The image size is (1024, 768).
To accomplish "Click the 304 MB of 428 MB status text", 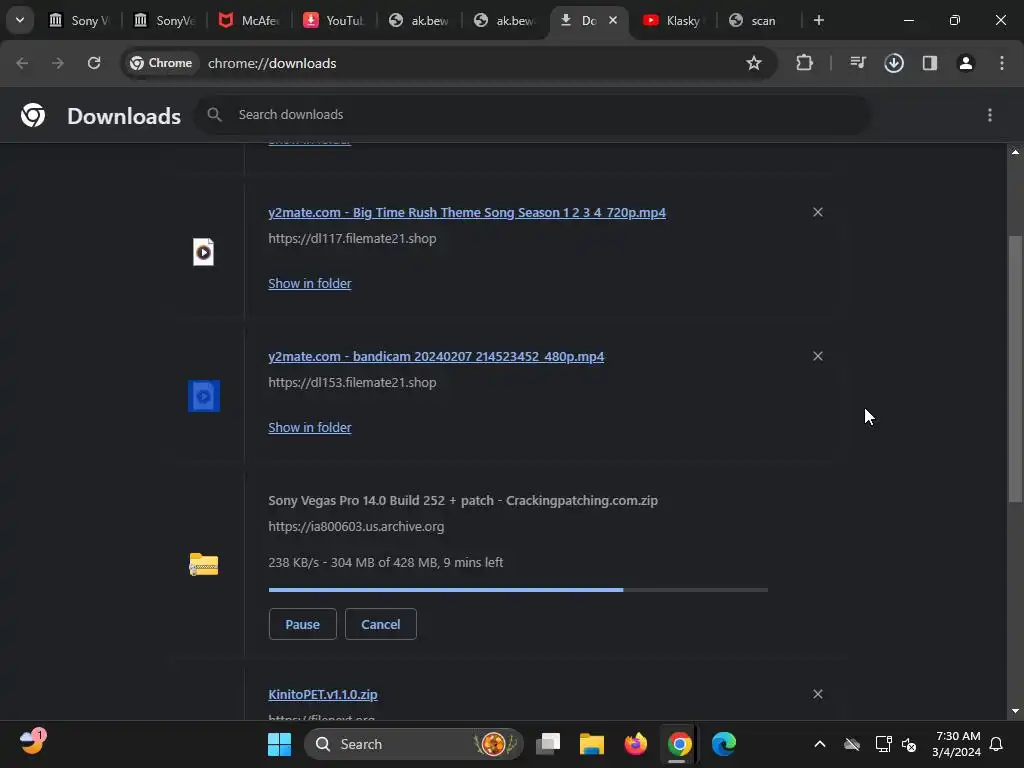I will pos(385,562).
